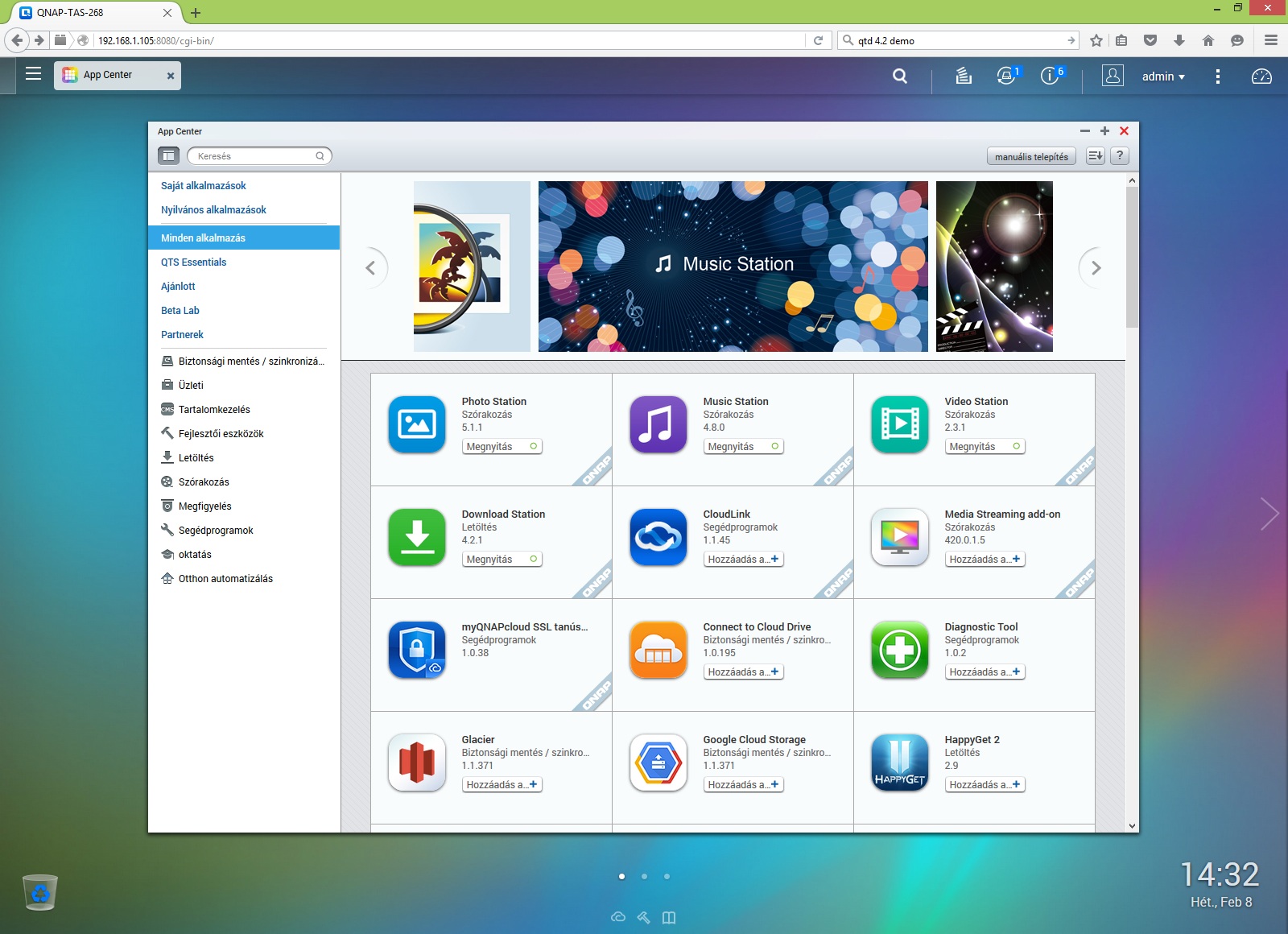Click the Diagnostic Tool app icon
This screenshot has width=1288, height=934.
point(900,650)
